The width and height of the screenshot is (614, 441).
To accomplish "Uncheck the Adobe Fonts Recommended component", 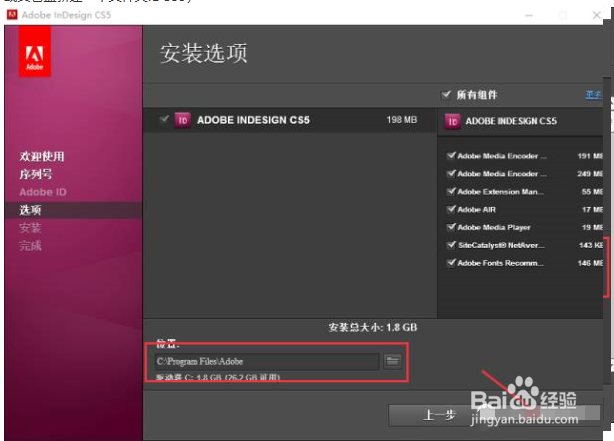I will click(451, 262).
